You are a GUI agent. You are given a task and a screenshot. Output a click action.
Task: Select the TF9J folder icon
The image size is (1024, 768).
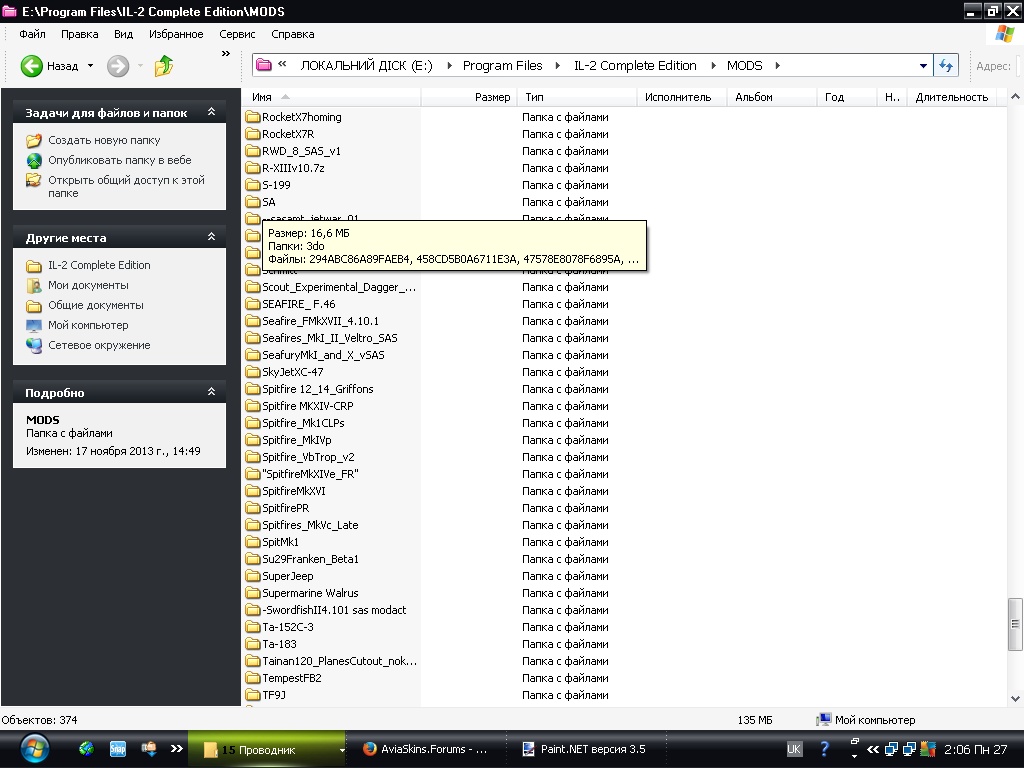[x=253, y=694]
